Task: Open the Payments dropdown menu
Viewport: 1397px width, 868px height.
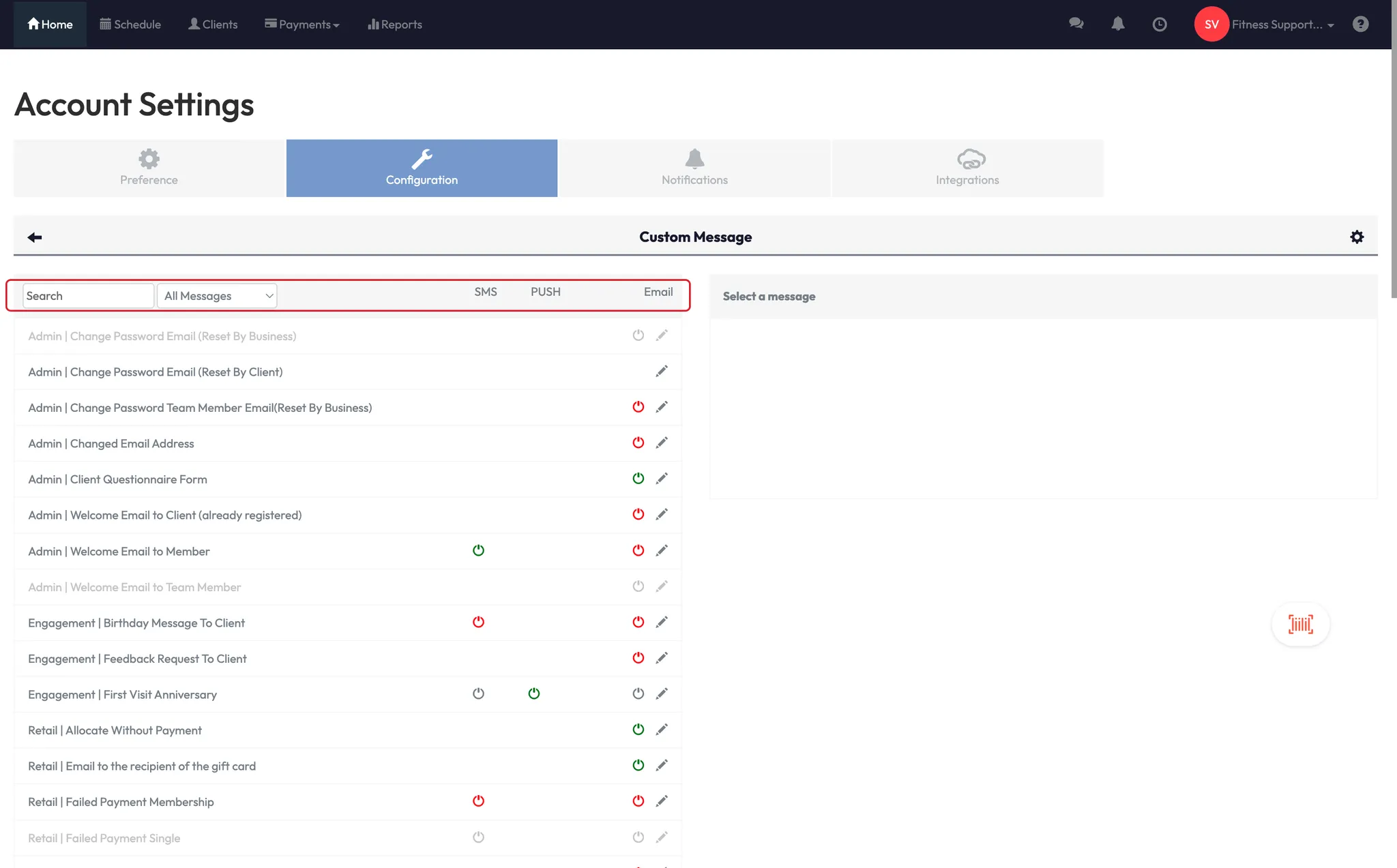Action: coord(302,25)
